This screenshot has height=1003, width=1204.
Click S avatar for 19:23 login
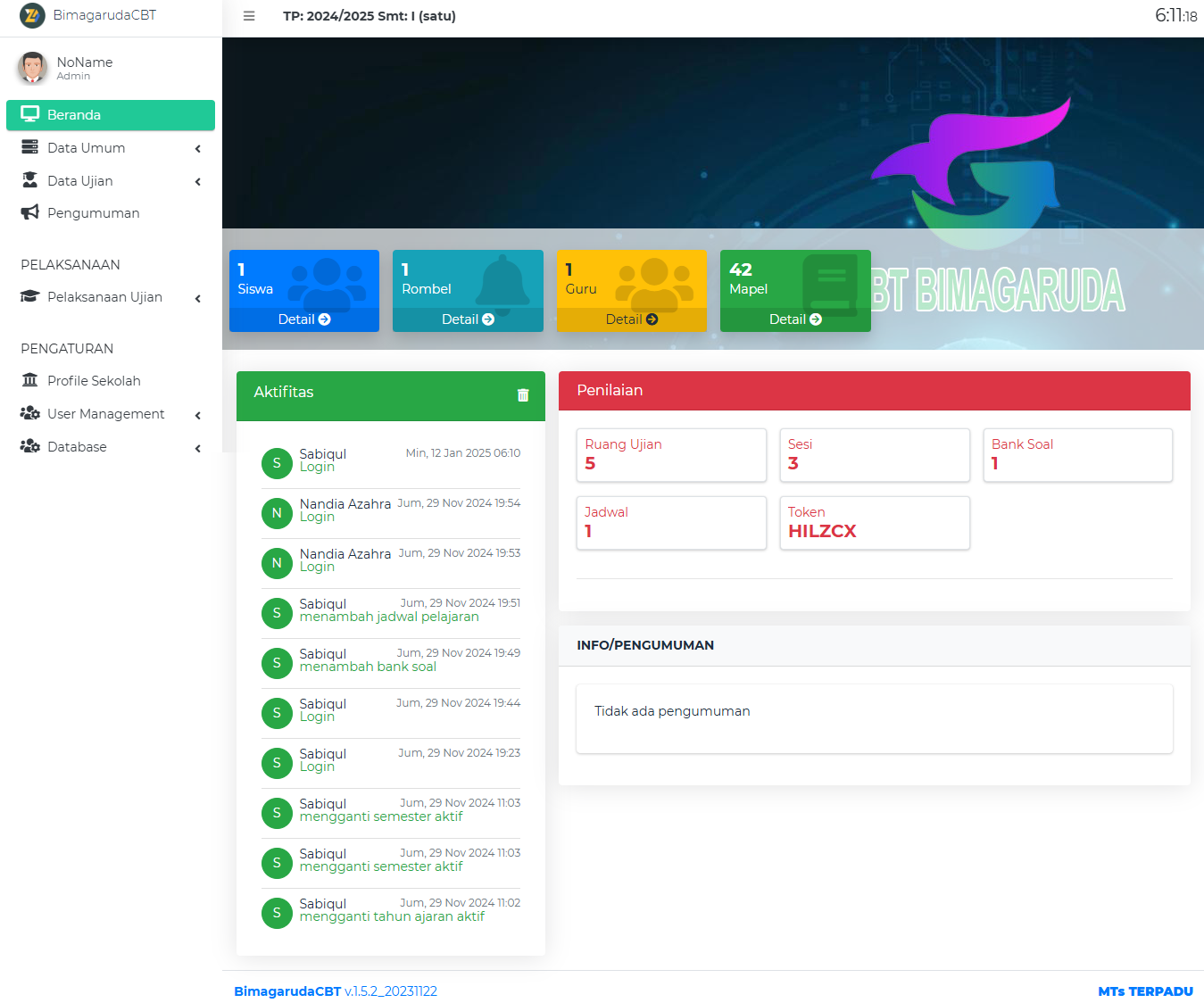(x=277, y=763)
